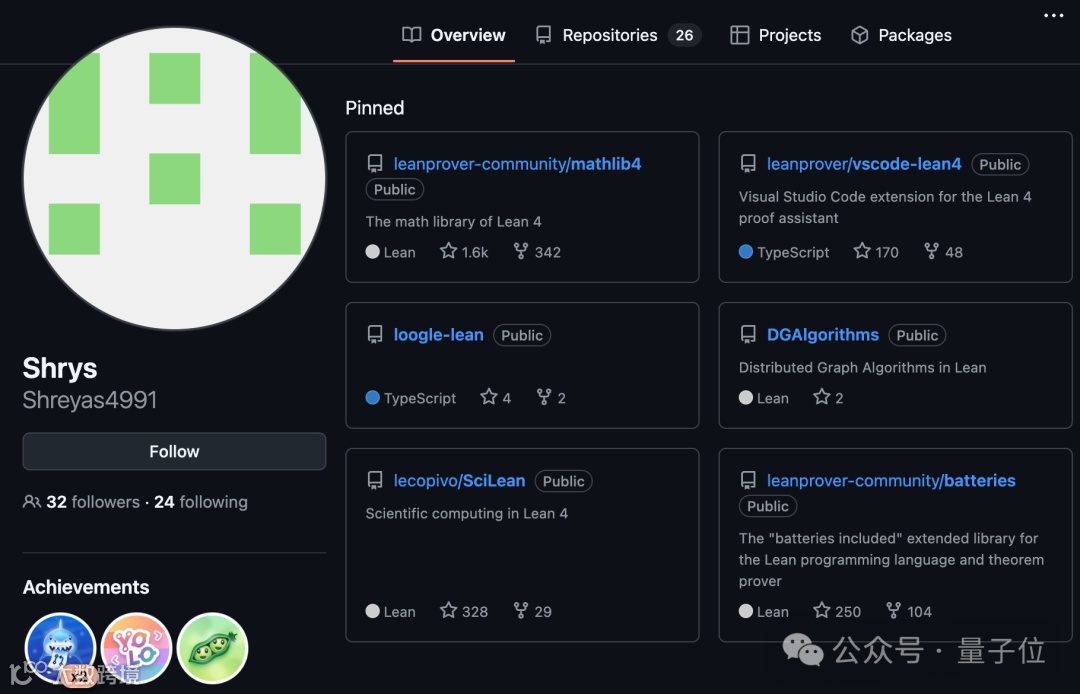Click the batteries 104 forks count
This screenshot has height=694, width=1080.
pyautogui.click(x=908, y=611)
